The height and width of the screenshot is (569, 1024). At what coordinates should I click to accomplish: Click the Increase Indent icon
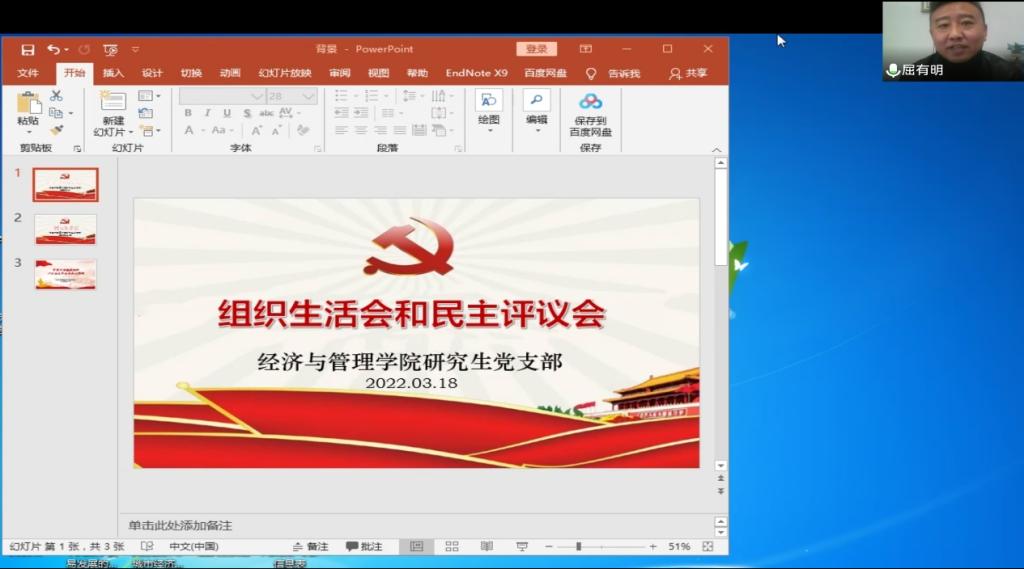tap(360, 113)
